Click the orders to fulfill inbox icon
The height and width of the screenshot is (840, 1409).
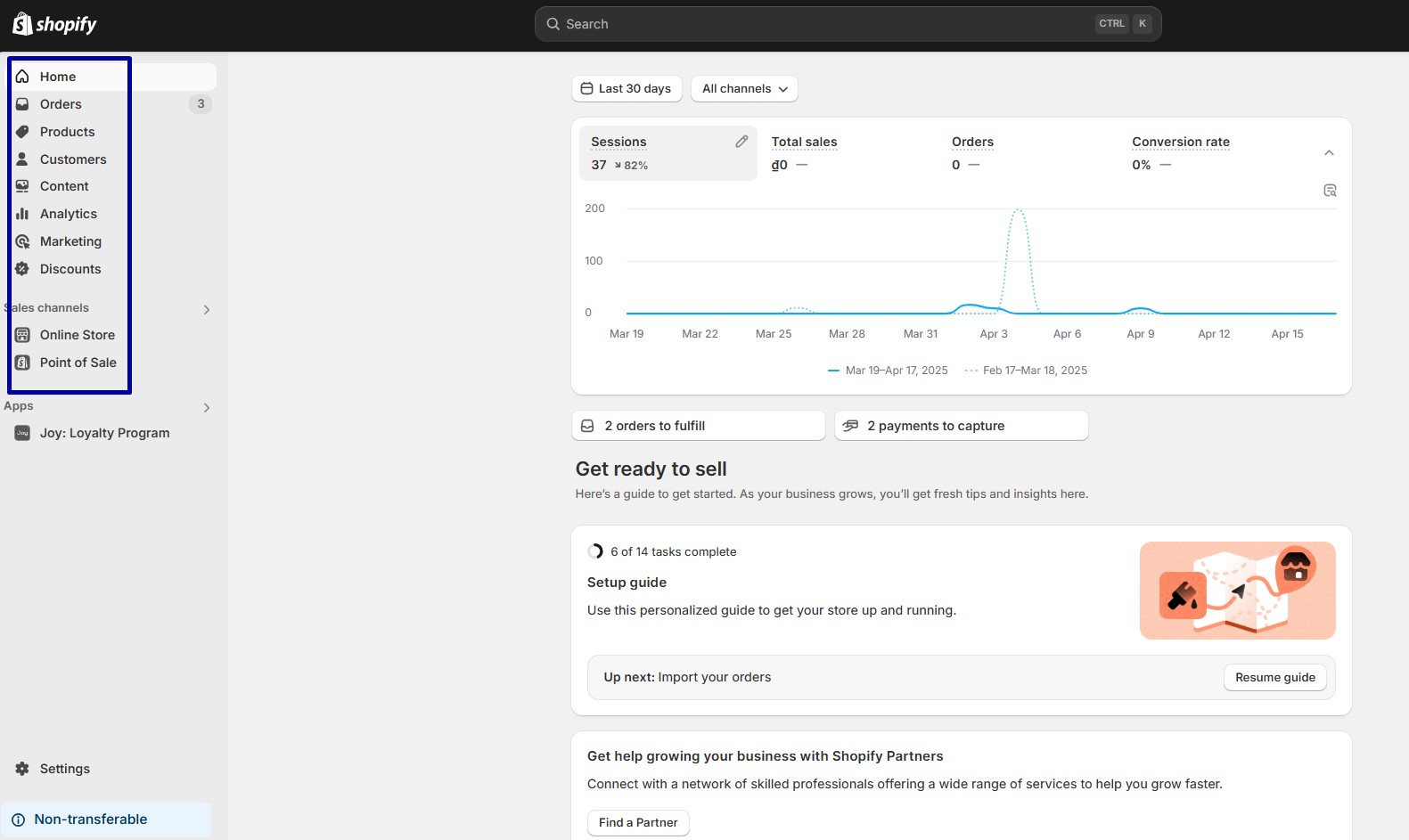[587, 426]
